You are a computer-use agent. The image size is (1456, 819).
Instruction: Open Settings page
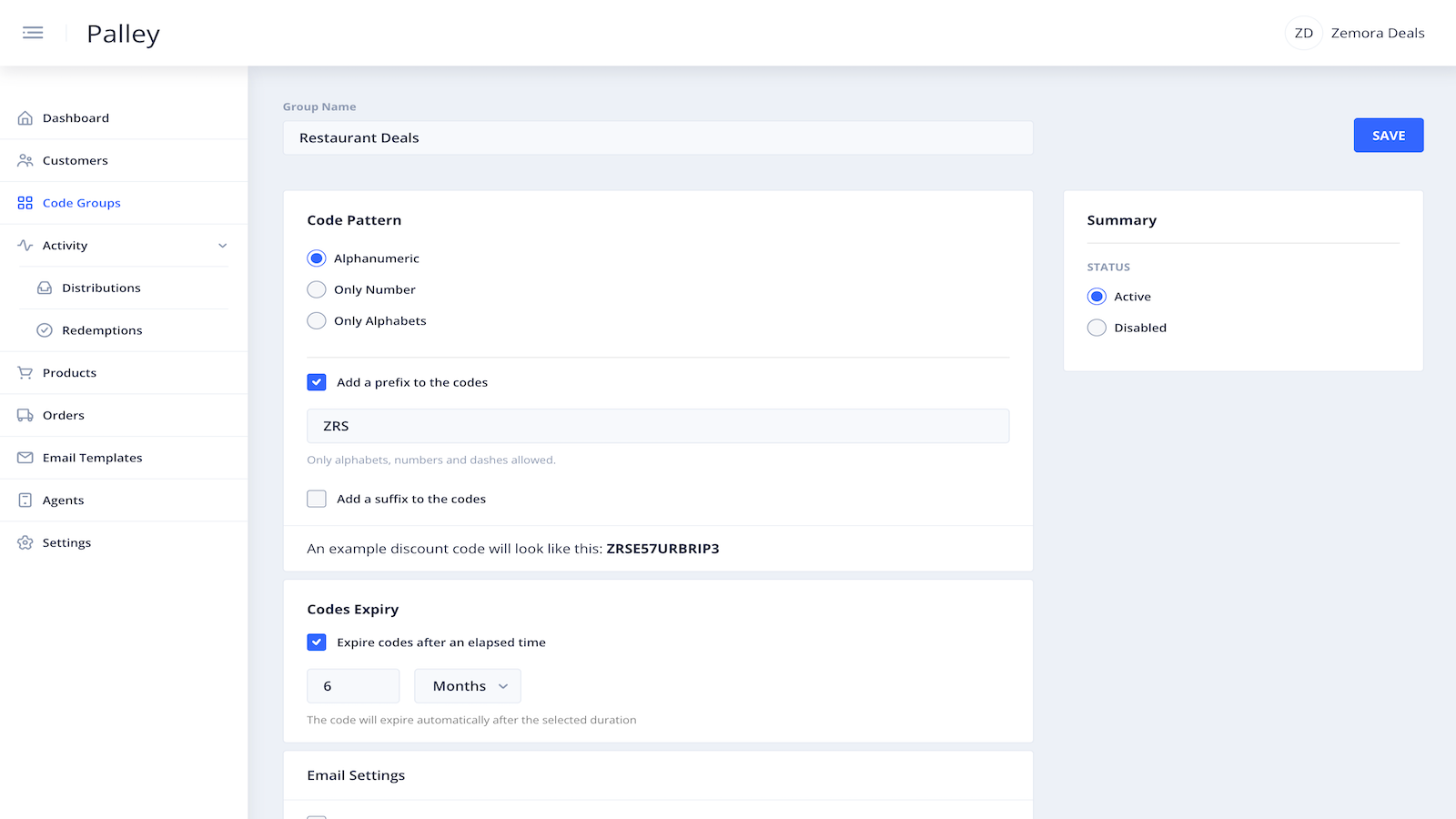pyautogui.click(x=67, y=542)
